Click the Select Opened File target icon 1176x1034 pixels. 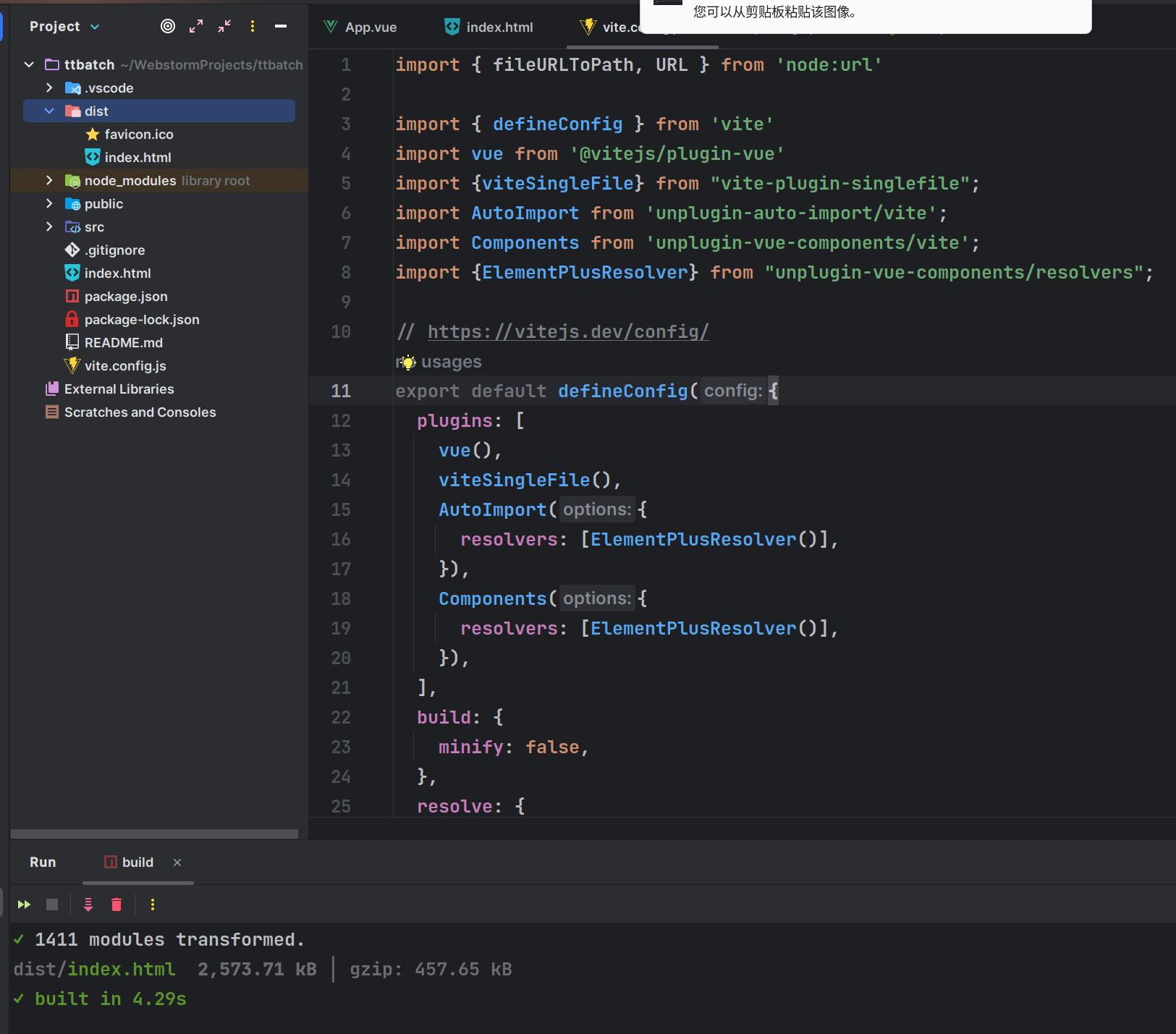point(168,27)
